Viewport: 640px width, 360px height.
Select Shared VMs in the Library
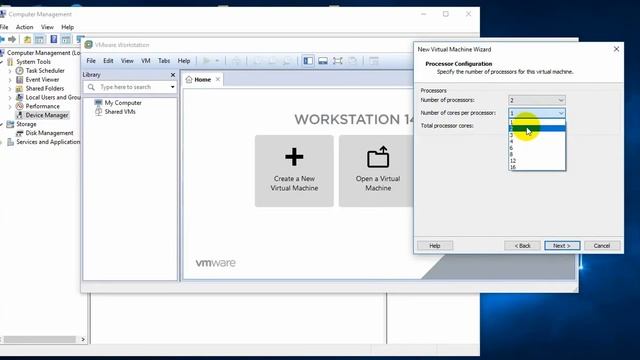tap(120, 112)
